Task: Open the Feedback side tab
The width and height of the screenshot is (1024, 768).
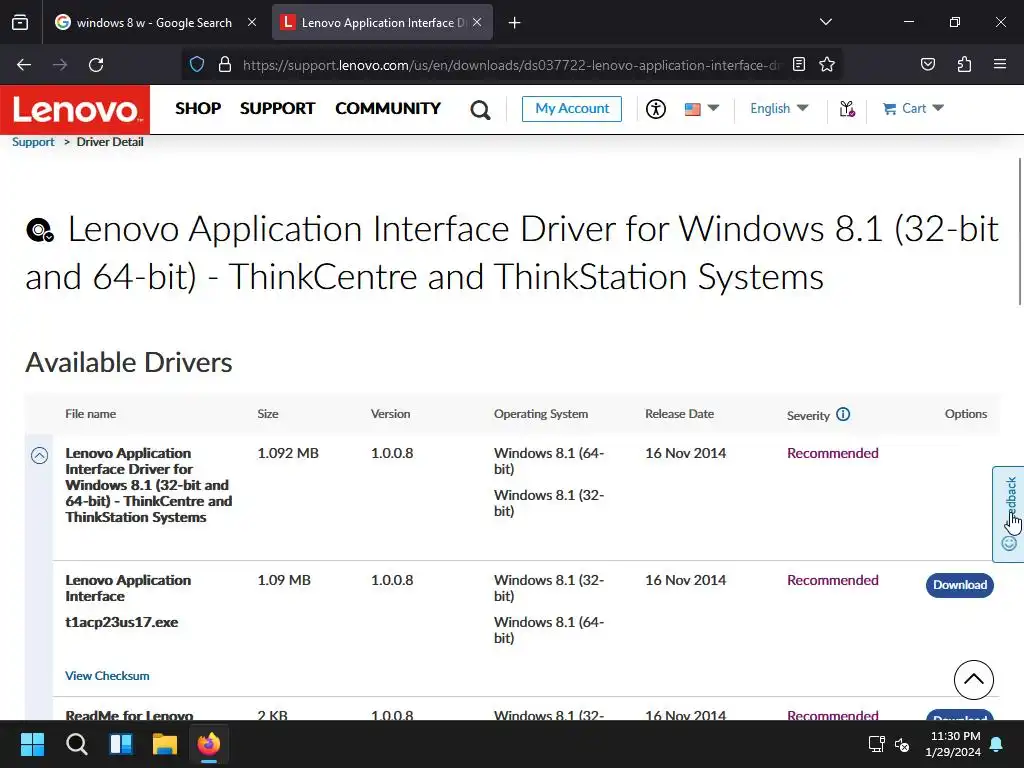Action: [x=1008, y=514]
